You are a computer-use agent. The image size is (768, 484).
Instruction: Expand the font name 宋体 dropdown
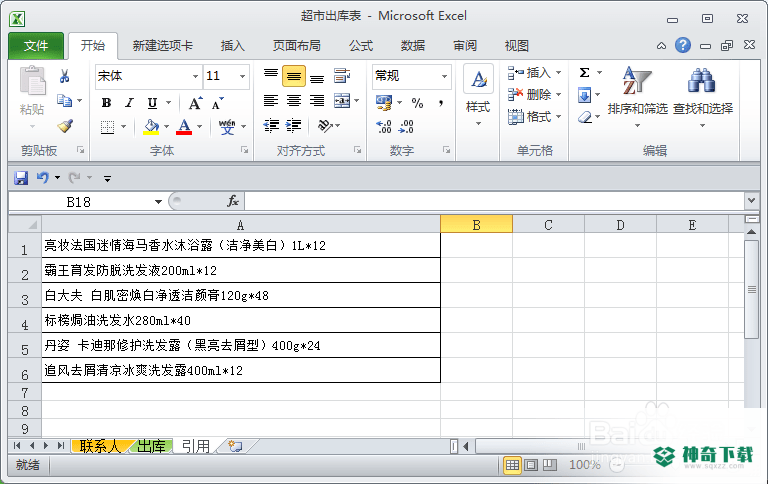point(195,76)
